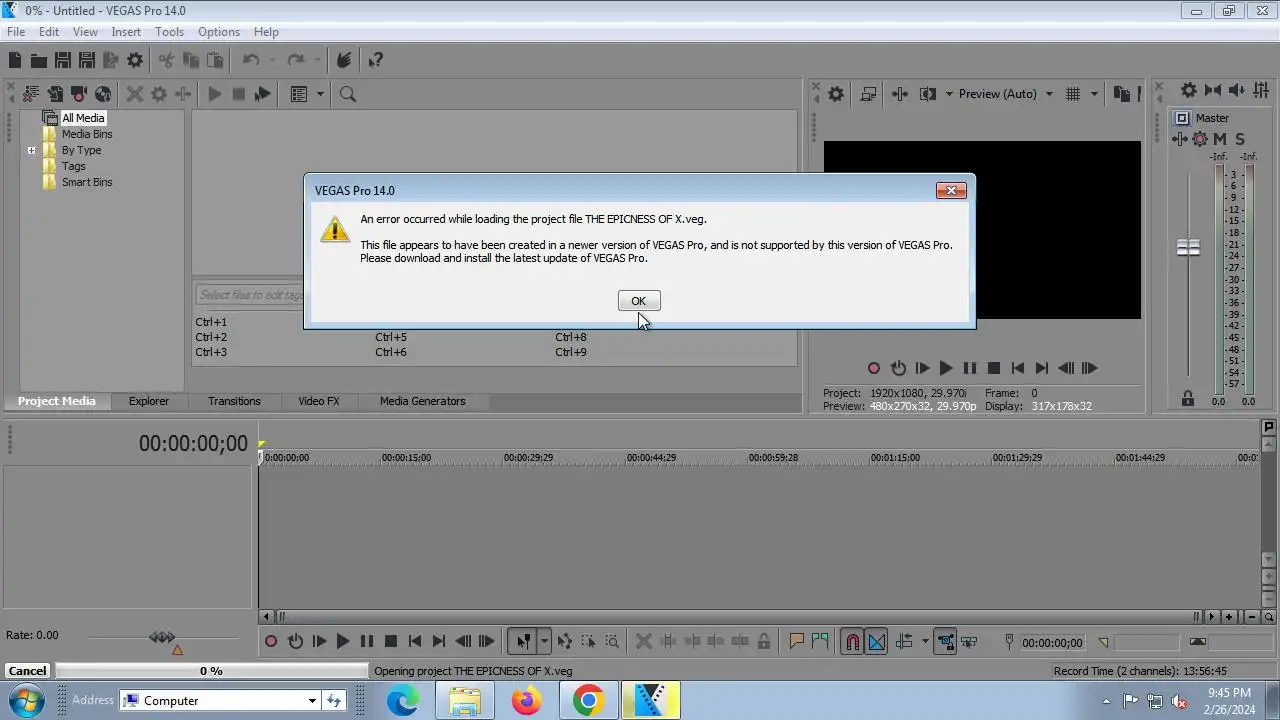Switch to Explorer tab
Screen dimensions: 1280x720
(x=148, y=401)
